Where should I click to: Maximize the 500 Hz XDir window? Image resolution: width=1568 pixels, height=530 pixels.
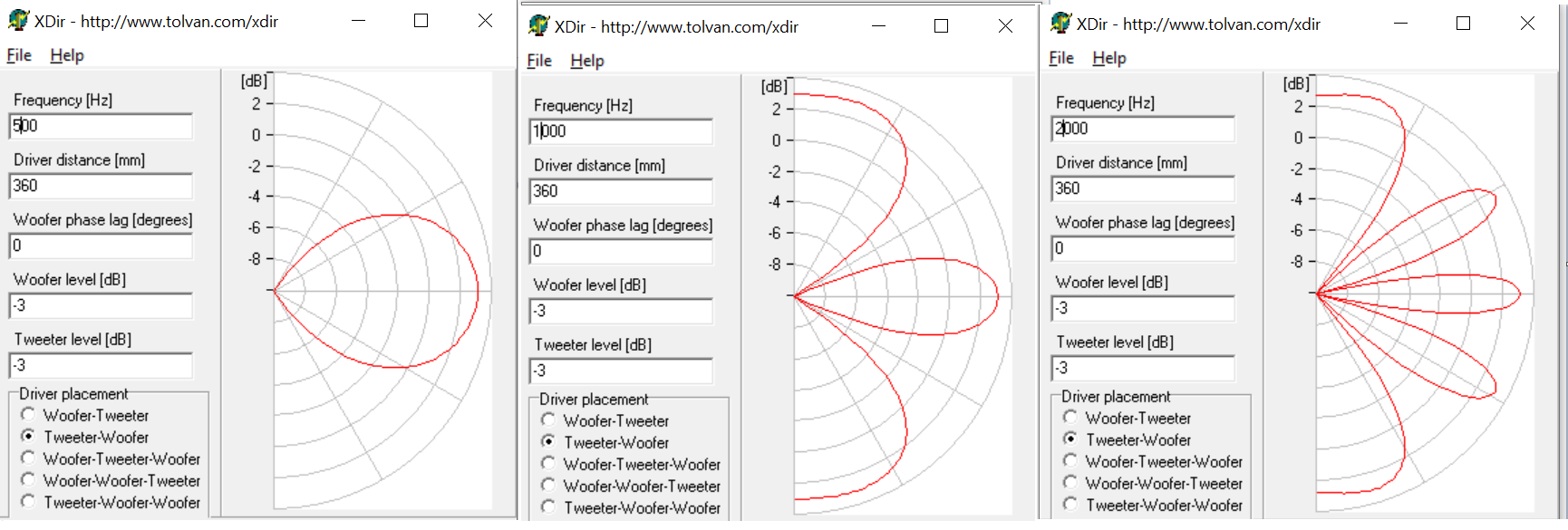click(x=421, y=20)
